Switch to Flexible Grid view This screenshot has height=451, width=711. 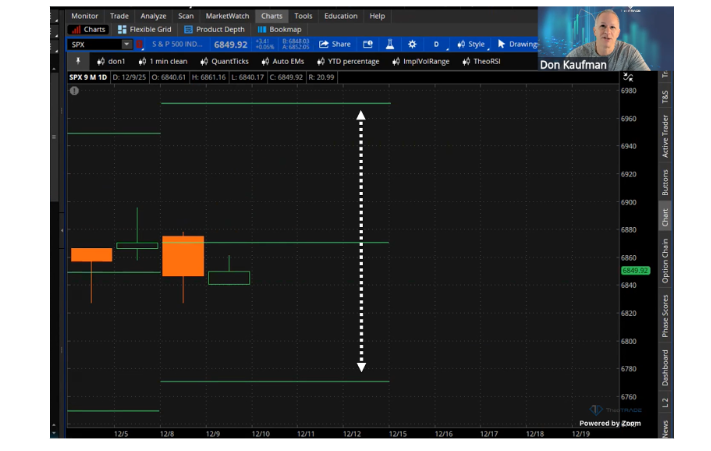tap(145, 29)
